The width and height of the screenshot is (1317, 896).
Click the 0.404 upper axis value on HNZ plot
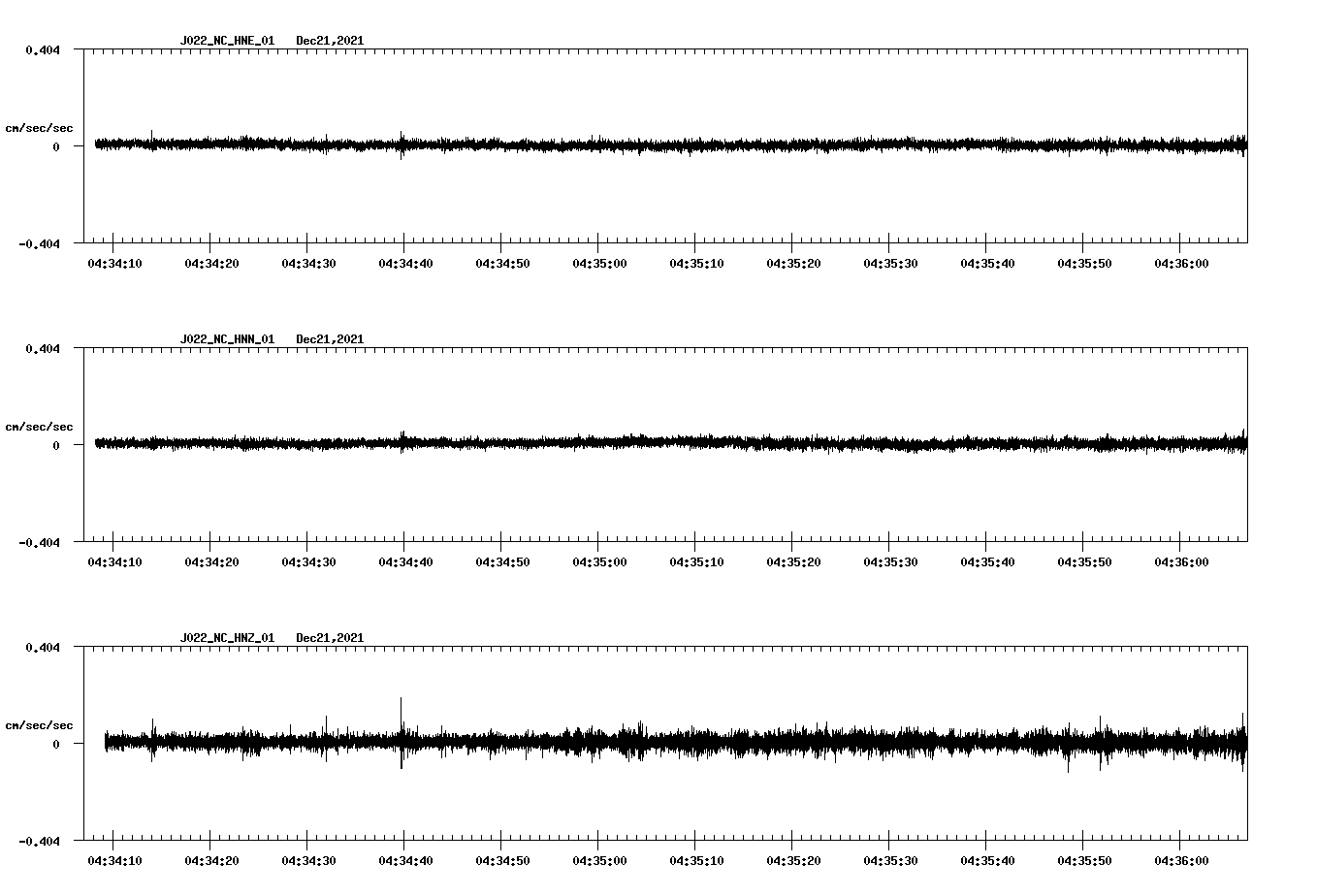(x=42, y=647)
